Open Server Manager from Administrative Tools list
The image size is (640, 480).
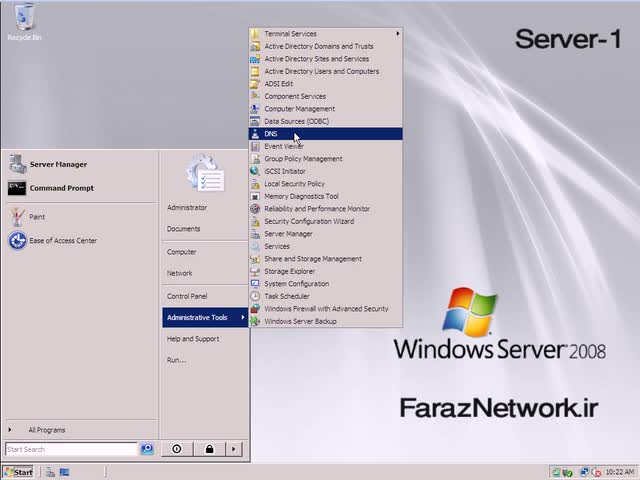(x=325, y=234)
